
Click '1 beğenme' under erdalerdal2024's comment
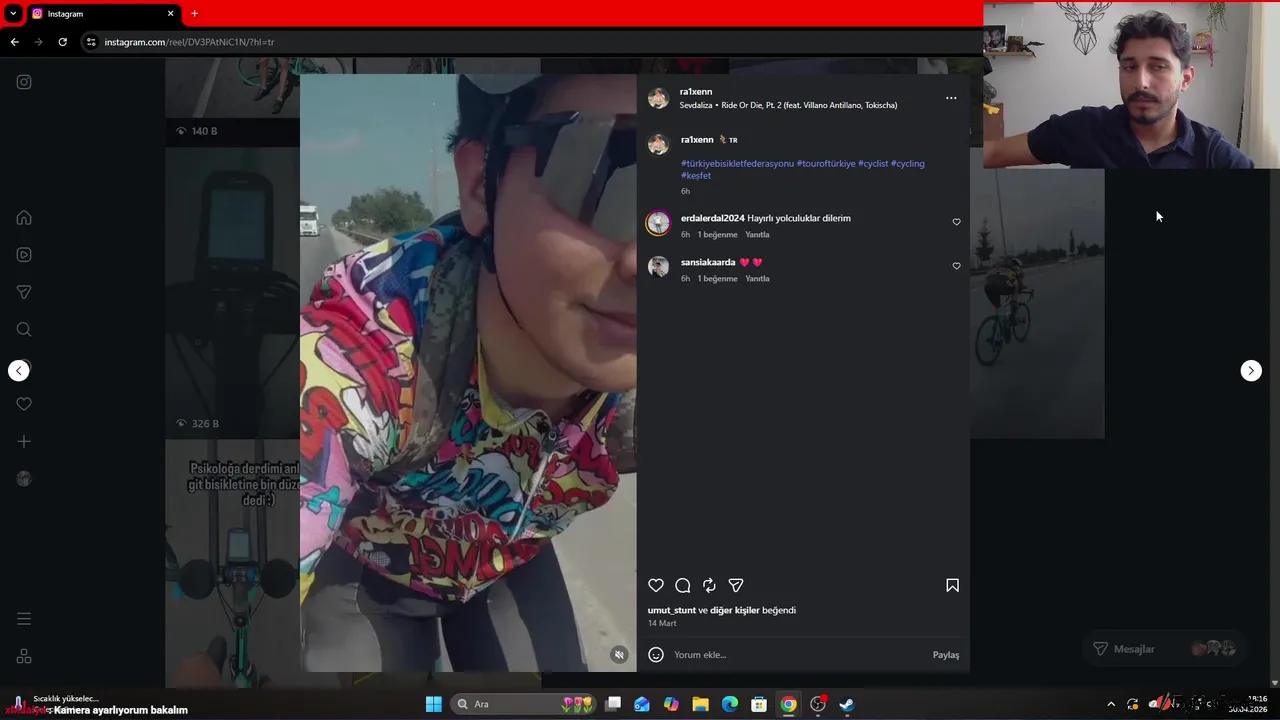[x=717, y=235]
